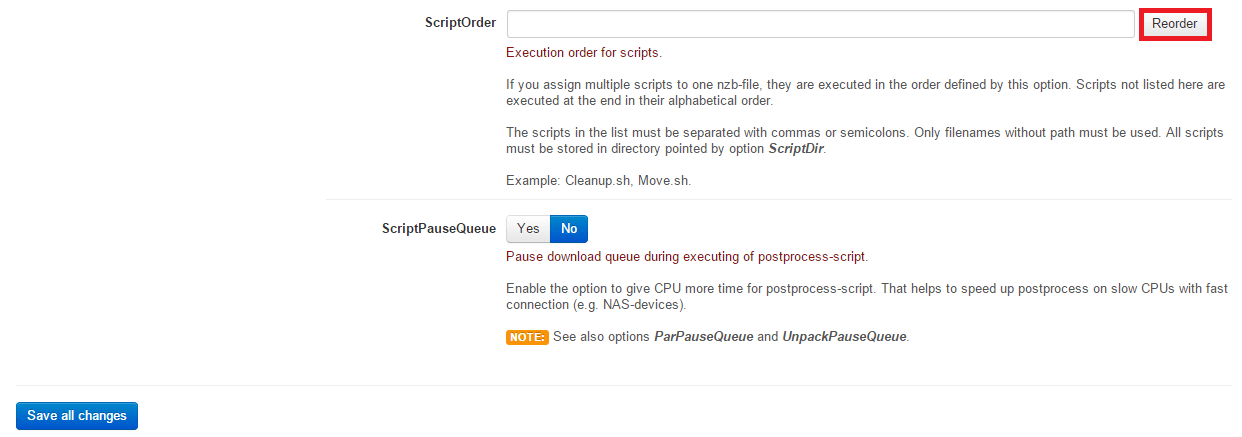Click the paragraph about assigning multiple scripts

pyautogui.click(x=865, y=85)
